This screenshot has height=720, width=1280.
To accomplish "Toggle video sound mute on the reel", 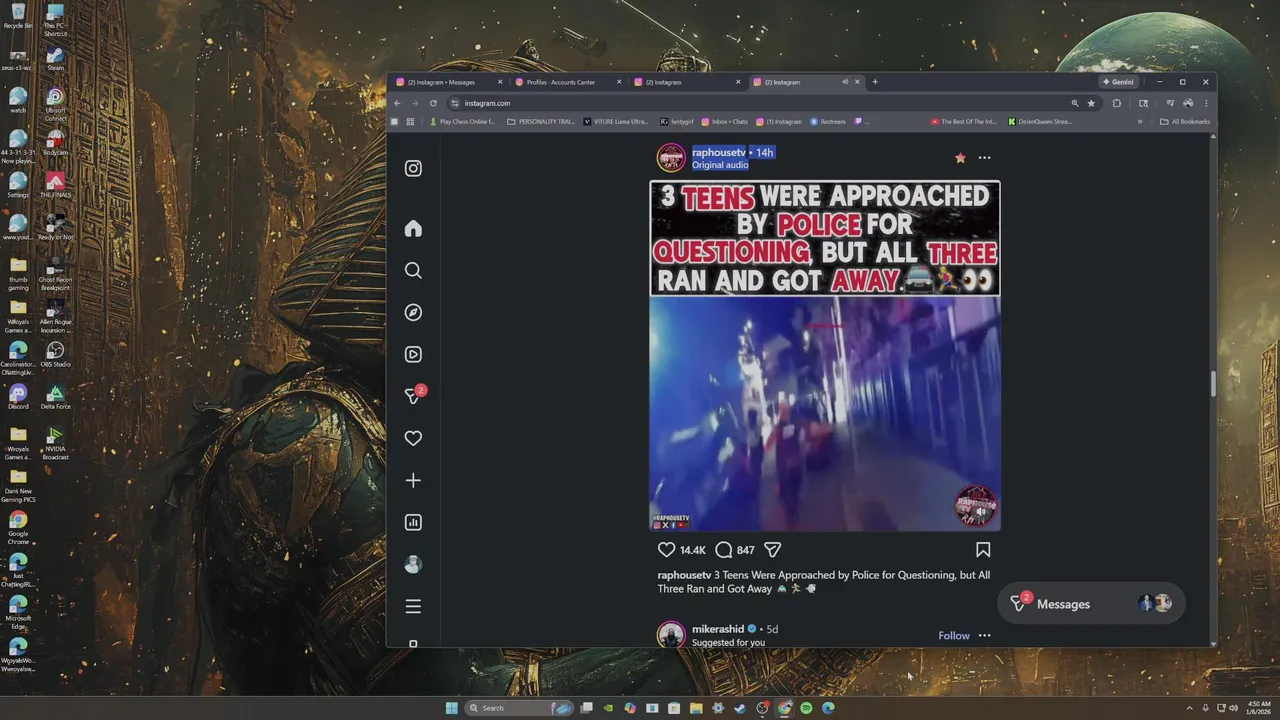I will pyautogui.click(x=980, y=511).
